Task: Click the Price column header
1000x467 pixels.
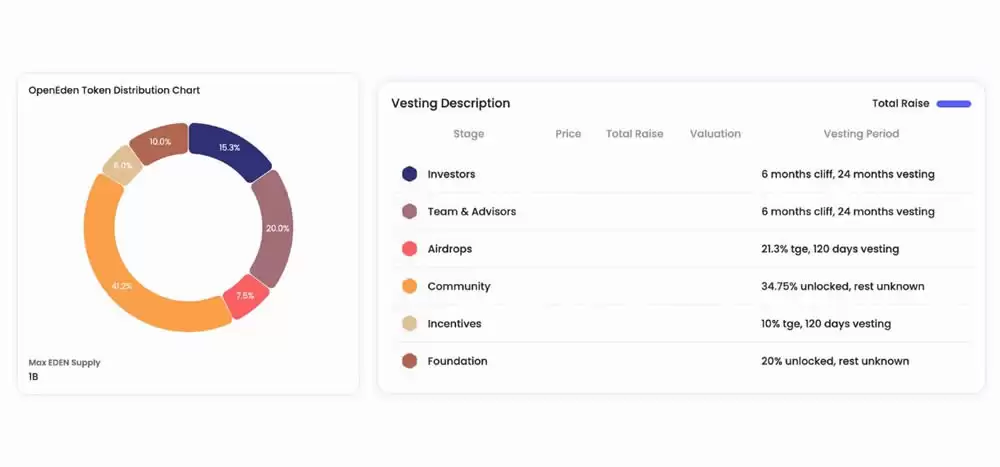Action: (568, 134)
